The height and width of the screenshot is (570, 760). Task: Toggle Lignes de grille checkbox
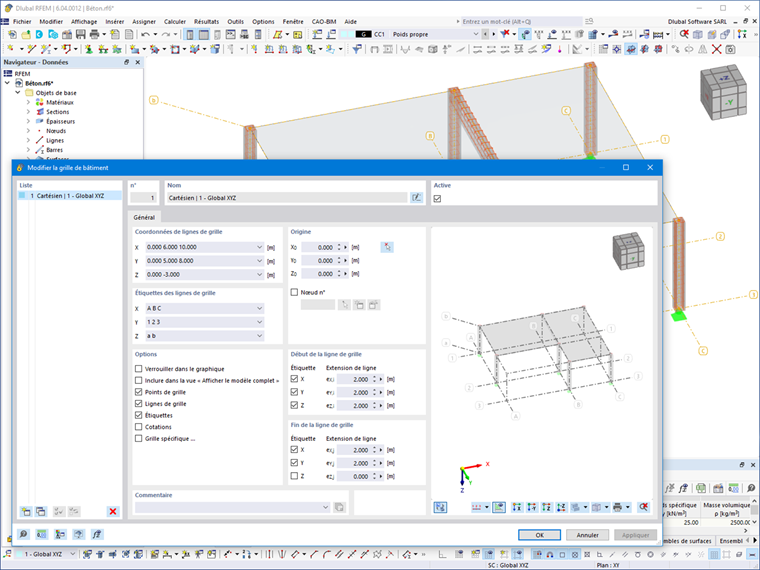pos(139,404)
